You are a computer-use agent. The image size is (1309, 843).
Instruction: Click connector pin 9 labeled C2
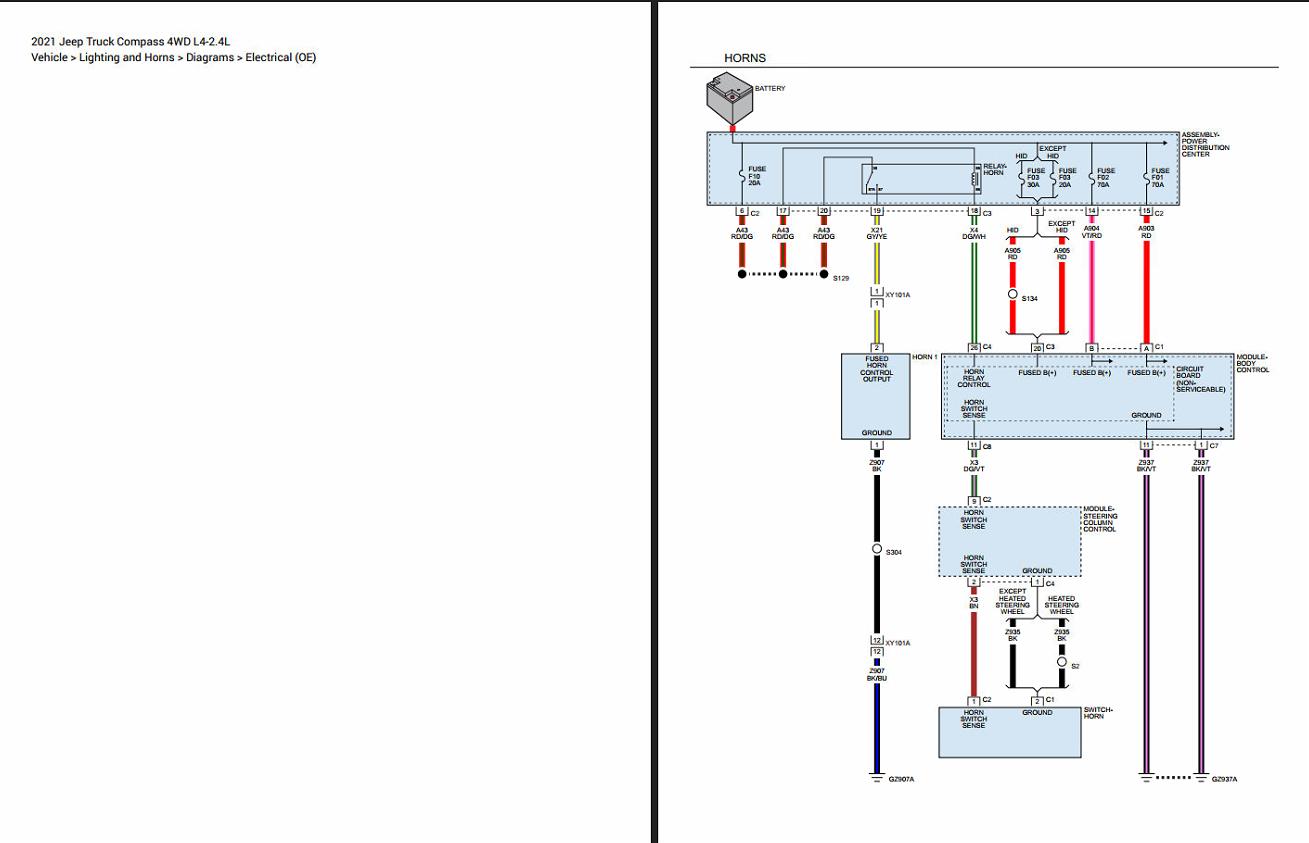[x=974, y=500]
